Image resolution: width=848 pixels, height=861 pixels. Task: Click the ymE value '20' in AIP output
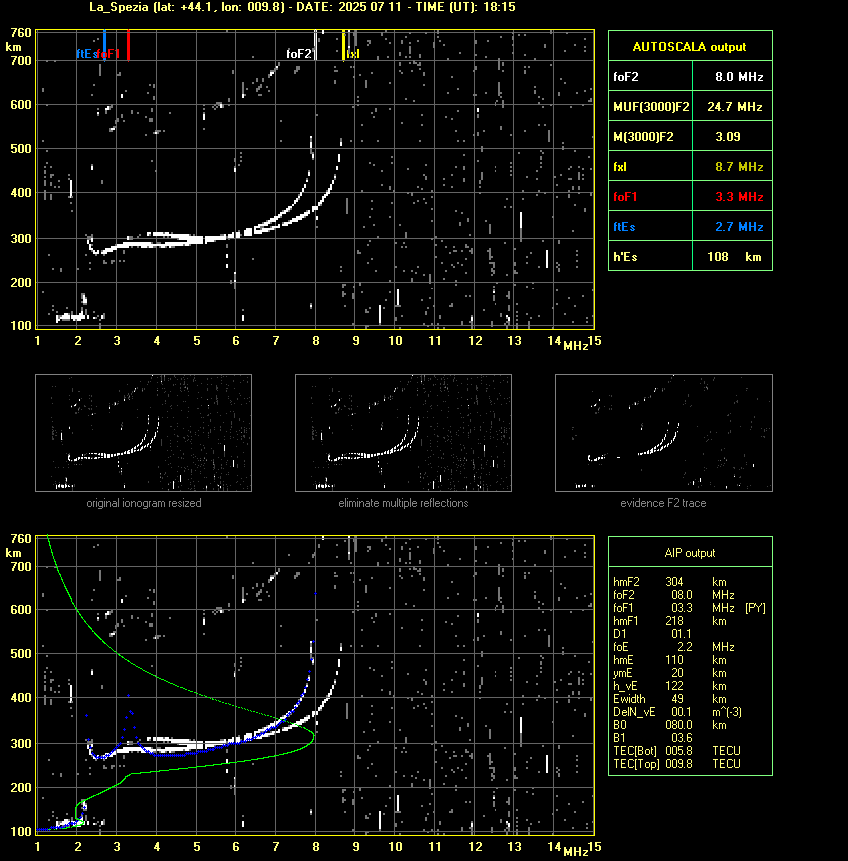[677, 673]
